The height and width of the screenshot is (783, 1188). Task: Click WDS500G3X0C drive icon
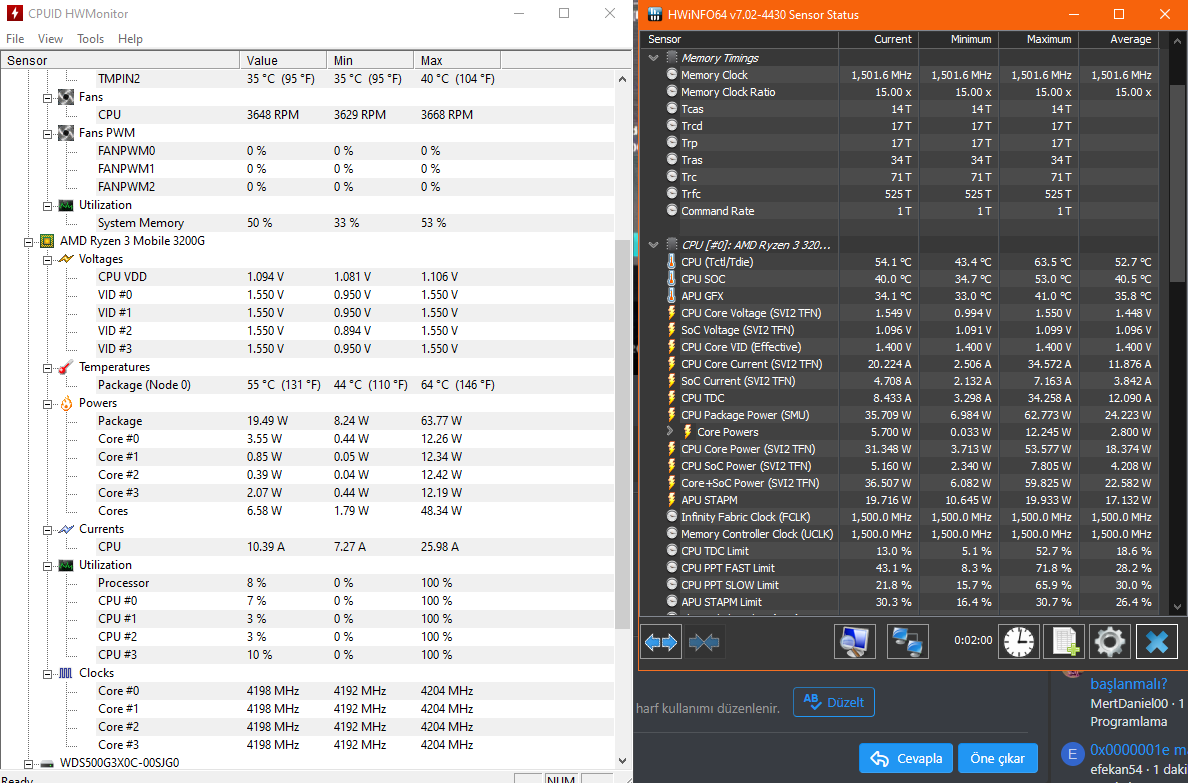point(47,763)
